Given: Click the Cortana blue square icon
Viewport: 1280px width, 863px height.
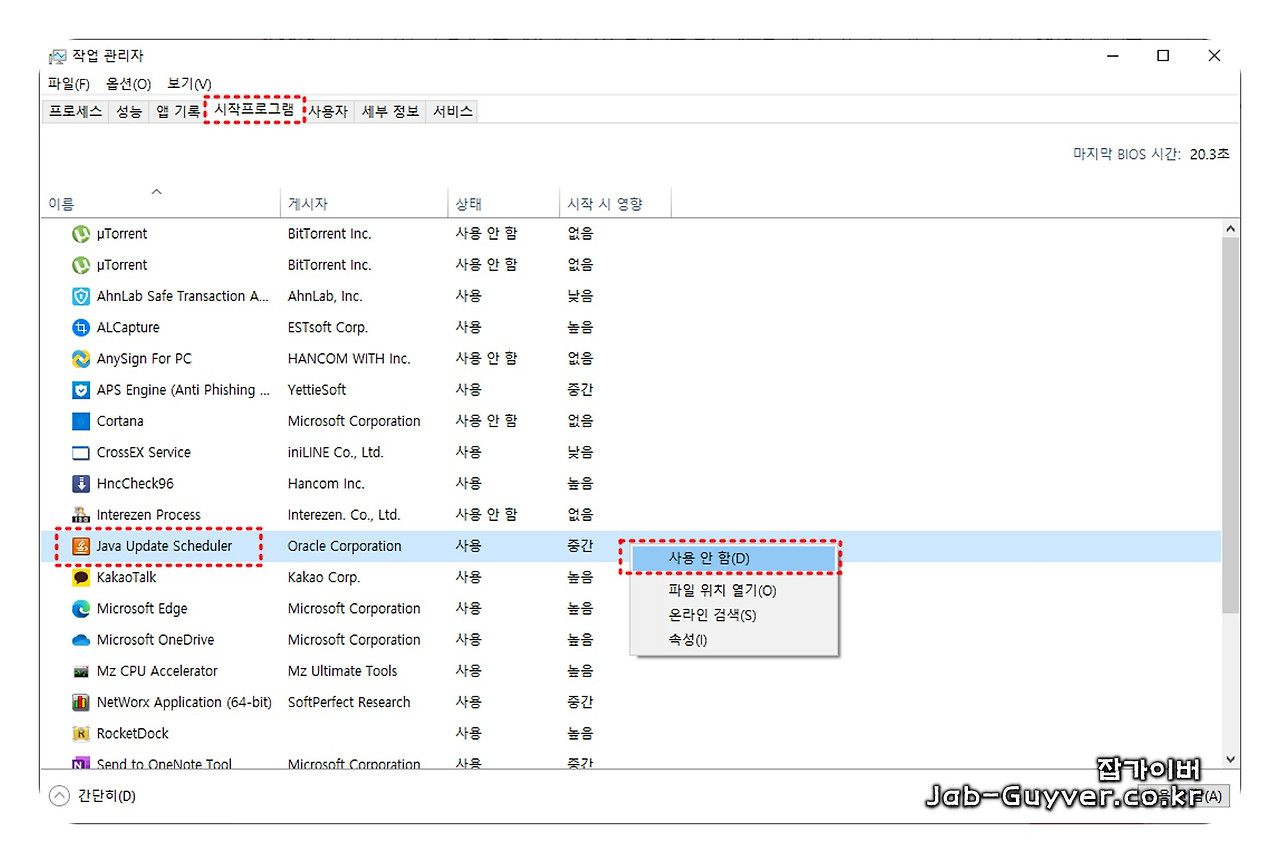Looking at the screenshot, I should tap(81, 421).
